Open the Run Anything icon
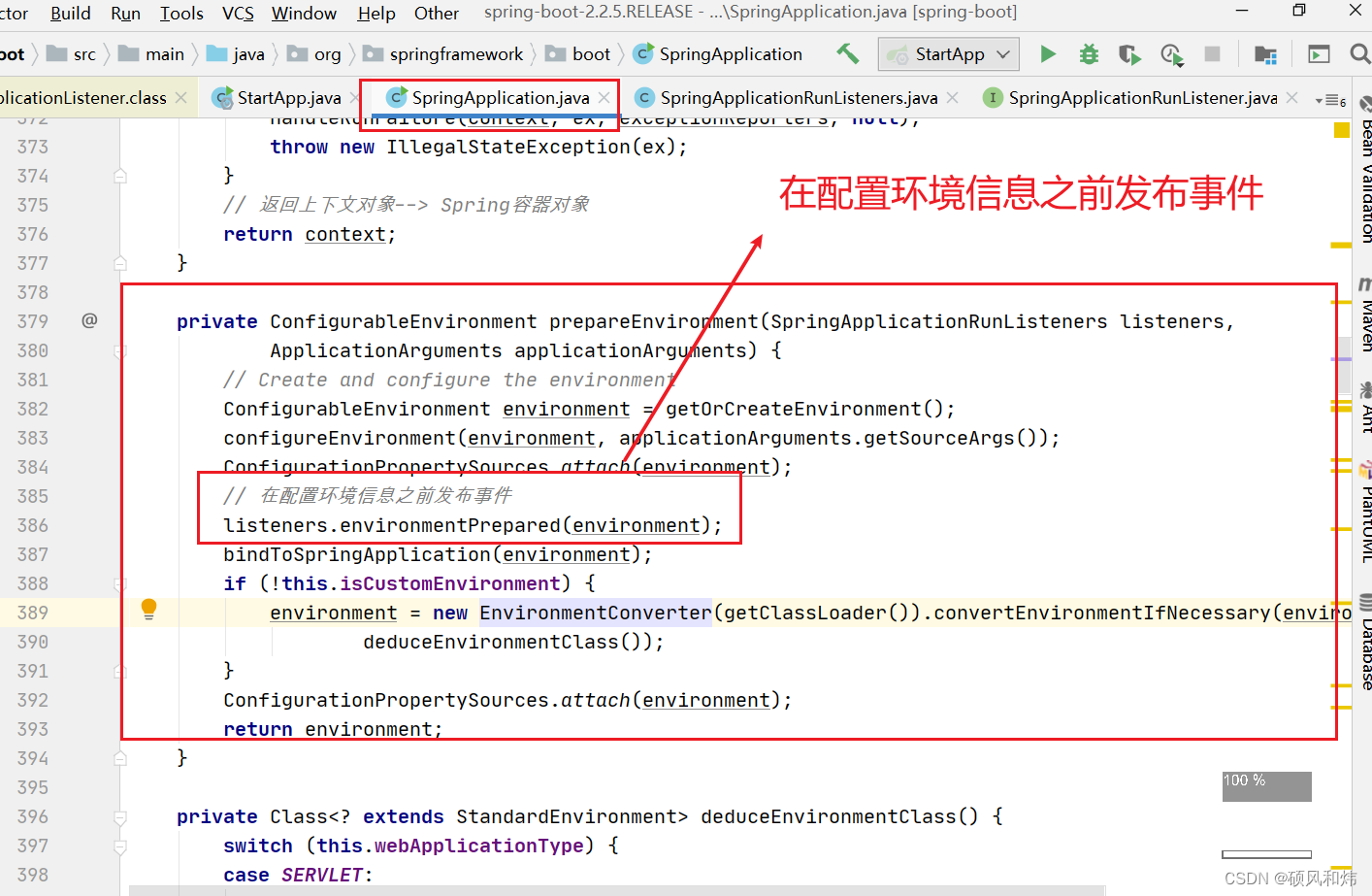1372x896 pixels. tap(1319, 54)
